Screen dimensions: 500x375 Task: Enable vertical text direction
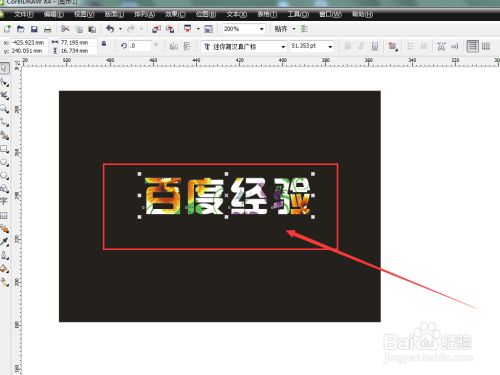click(x=486, y=46)
